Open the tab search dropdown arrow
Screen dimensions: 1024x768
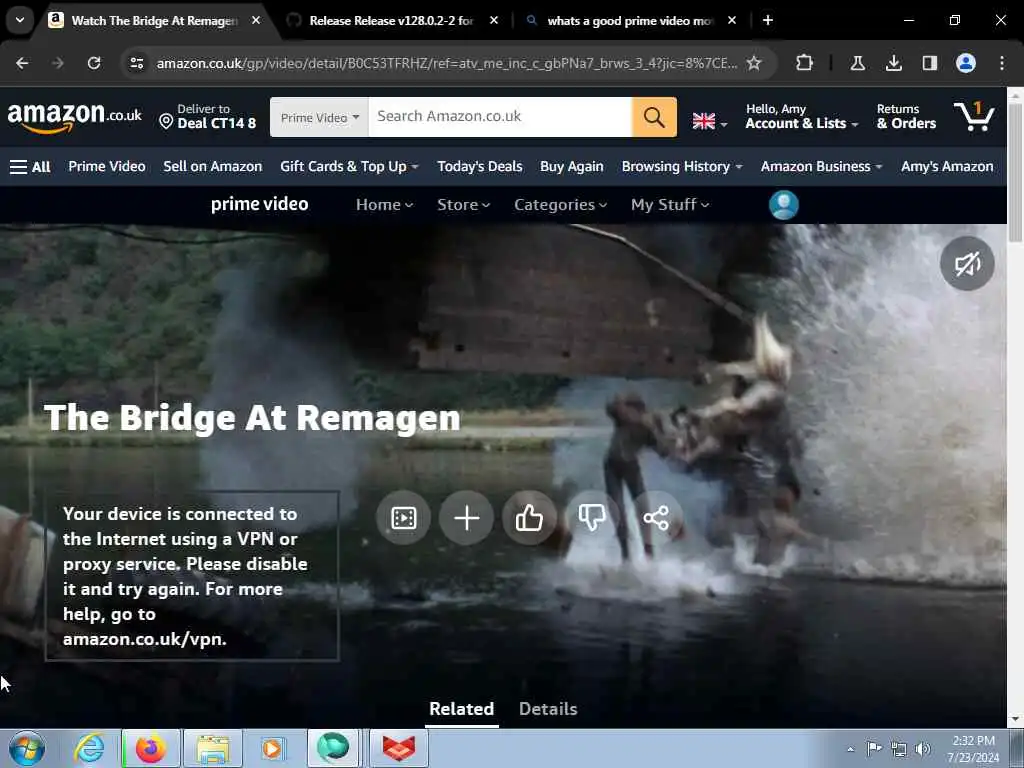pos(20,20)
